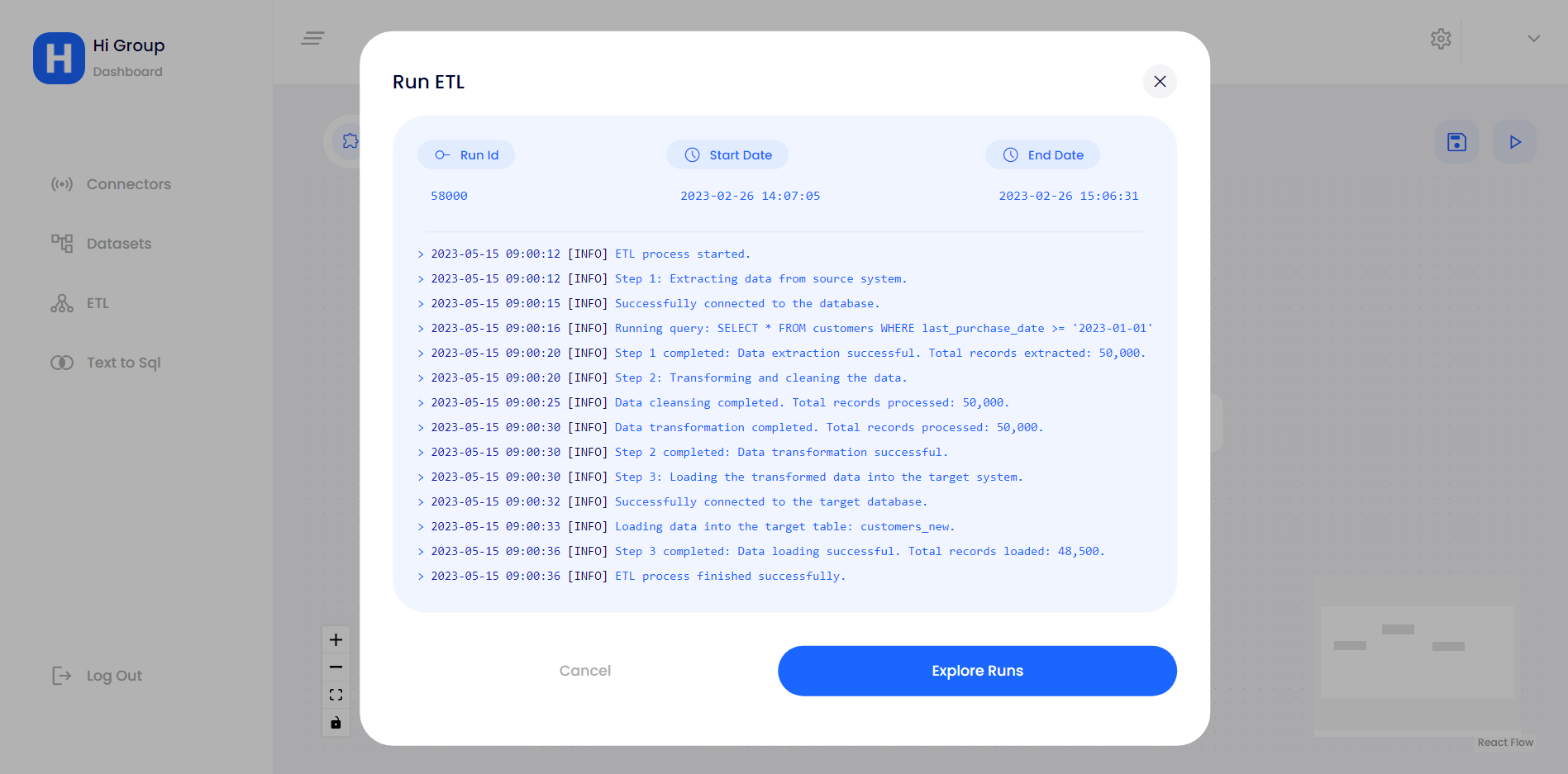The height and width of the screenshot is (774, 1568).
Task: Select end date value 2023-02-26 15:06:31
Action: click(x=1069, y=196)
